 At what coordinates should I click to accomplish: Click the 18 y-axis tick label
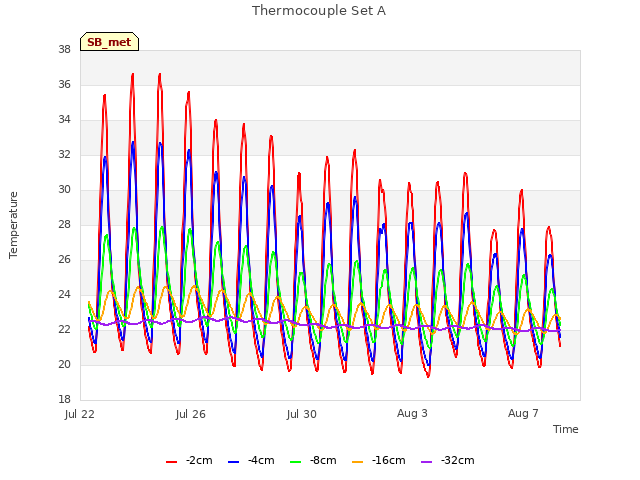click(x=64, y=400)
